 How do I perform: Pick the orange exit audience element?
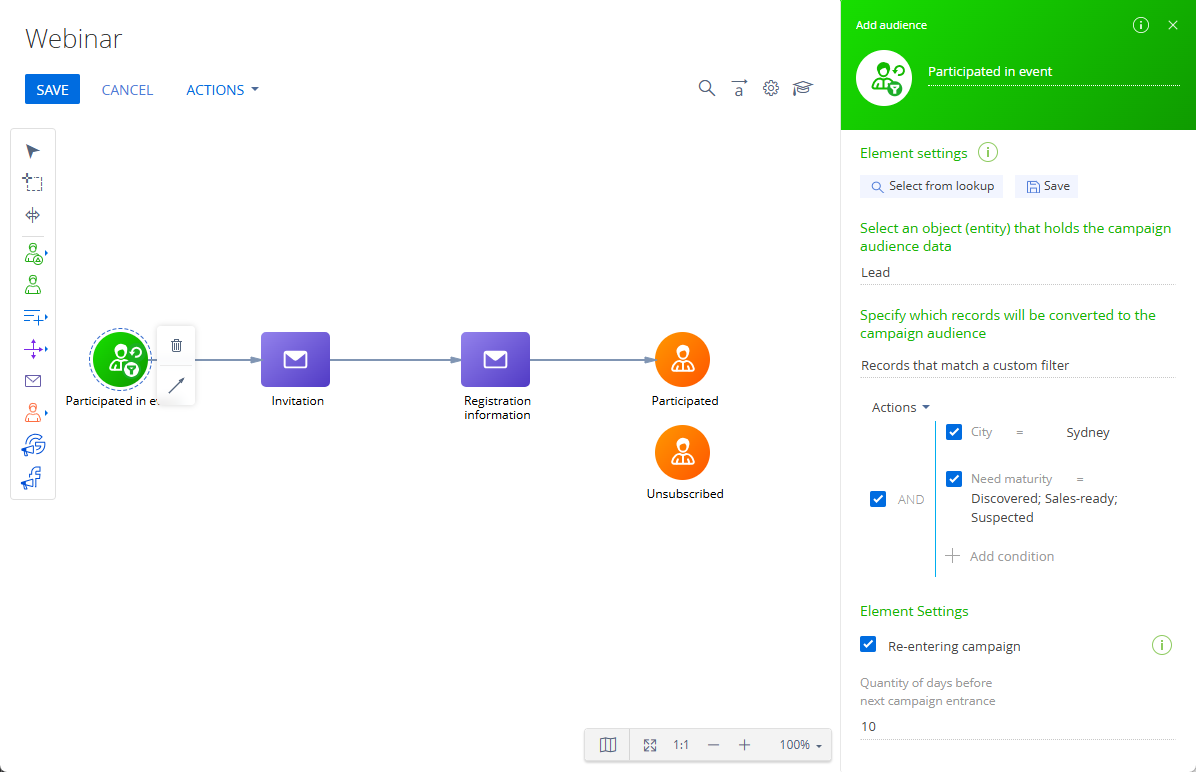(x=34, y=413)
